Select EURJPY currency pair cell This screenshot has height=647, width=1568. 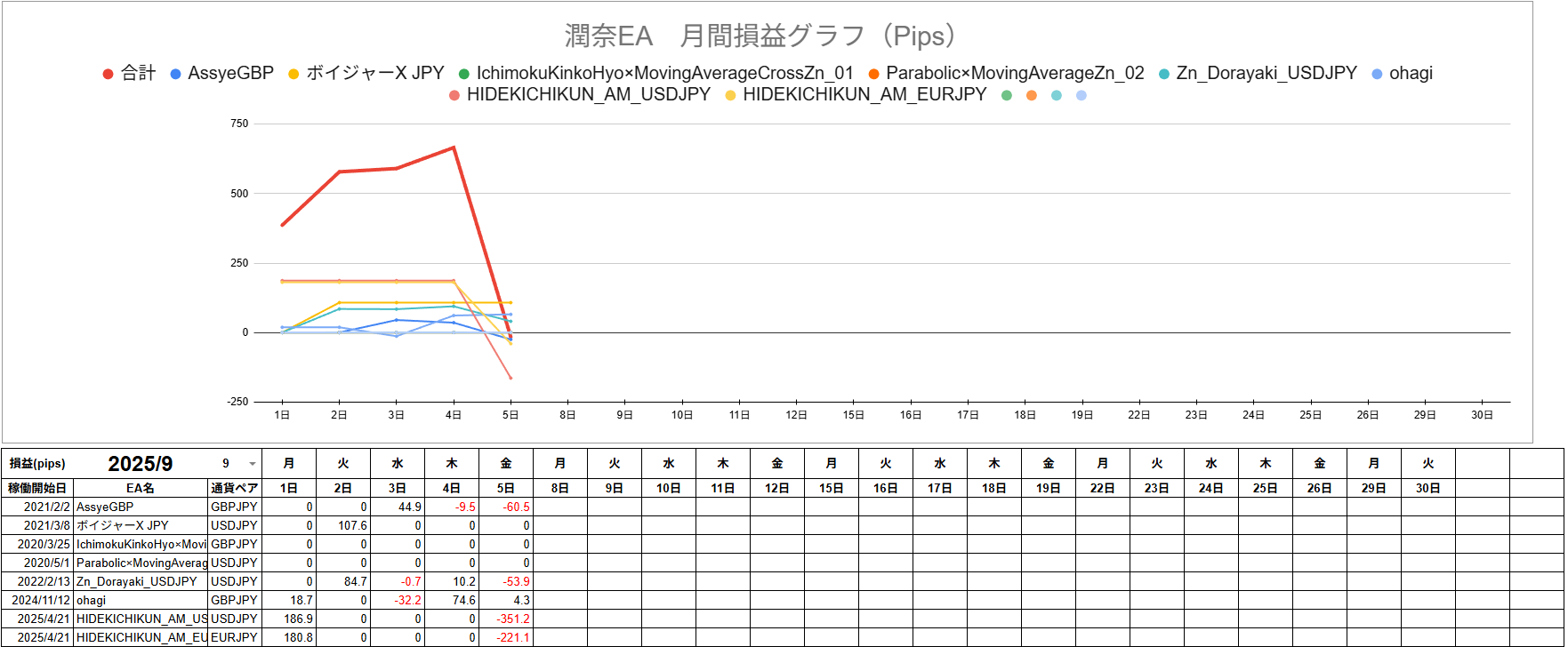click(x=235, y=637)
